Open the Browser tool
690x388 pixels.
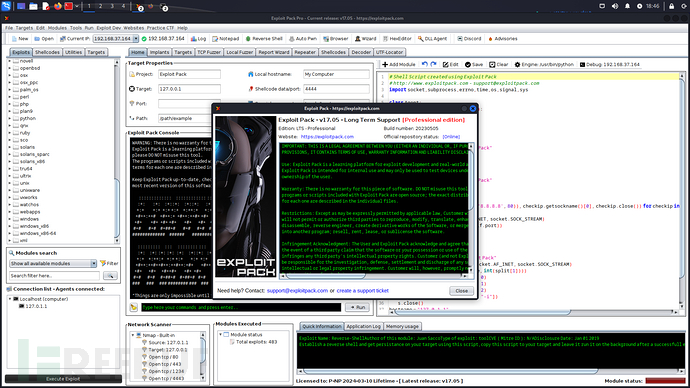click(x=336, y=39)
